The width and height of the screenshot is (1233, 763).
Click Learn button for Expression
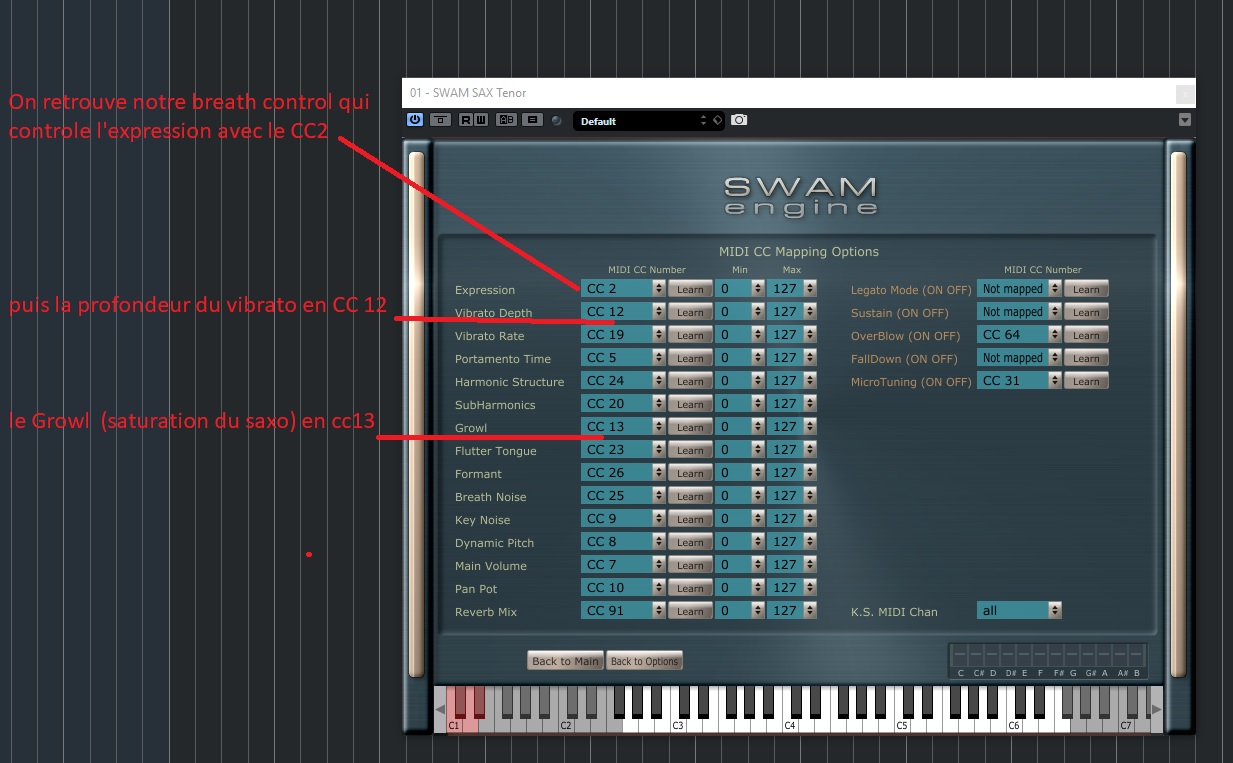point(690,290)
